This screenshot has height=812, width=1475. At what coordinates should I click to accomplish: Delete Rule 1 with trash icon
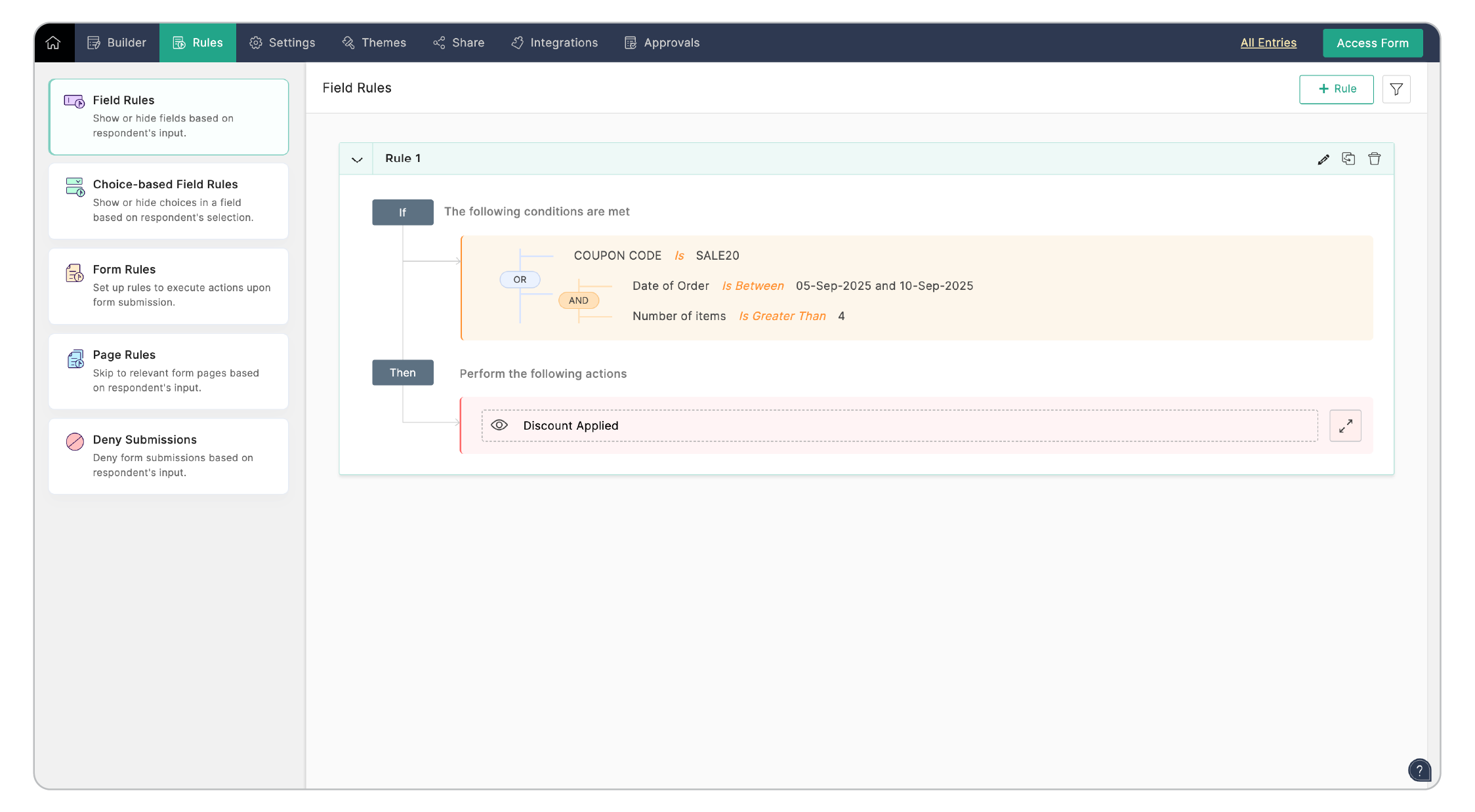1374,159
